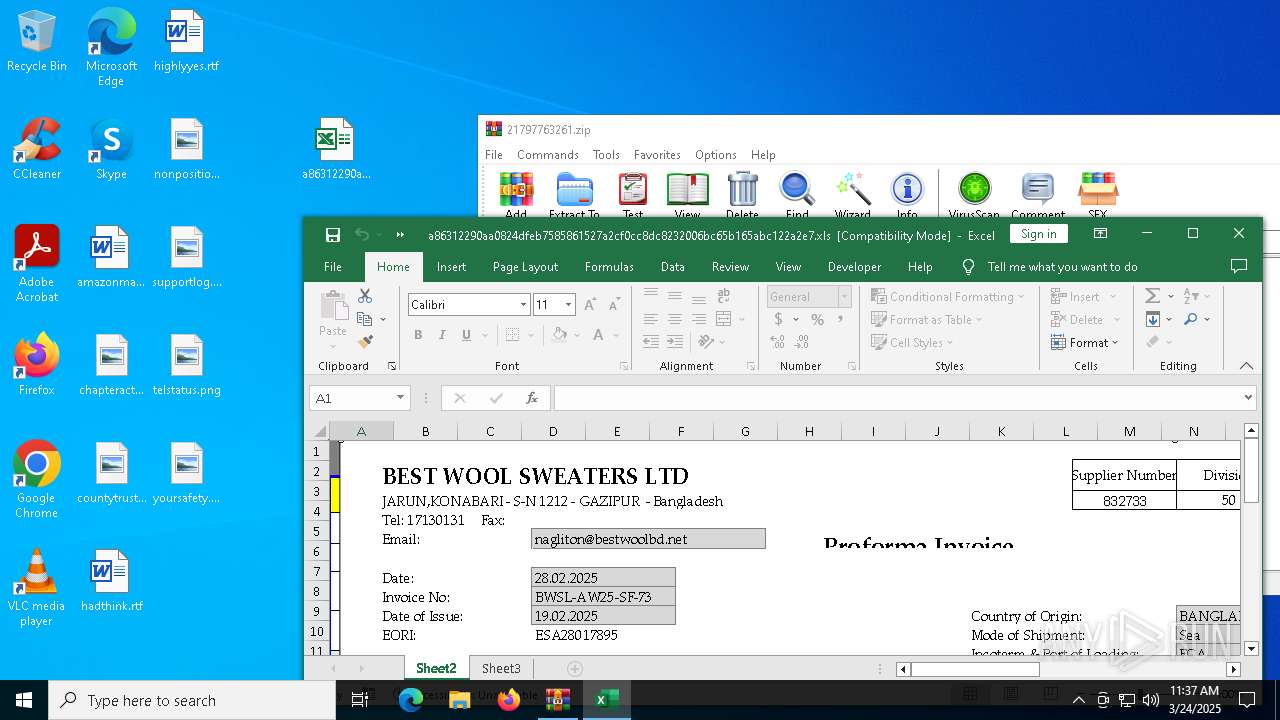Click the Sign in button

1039,234
